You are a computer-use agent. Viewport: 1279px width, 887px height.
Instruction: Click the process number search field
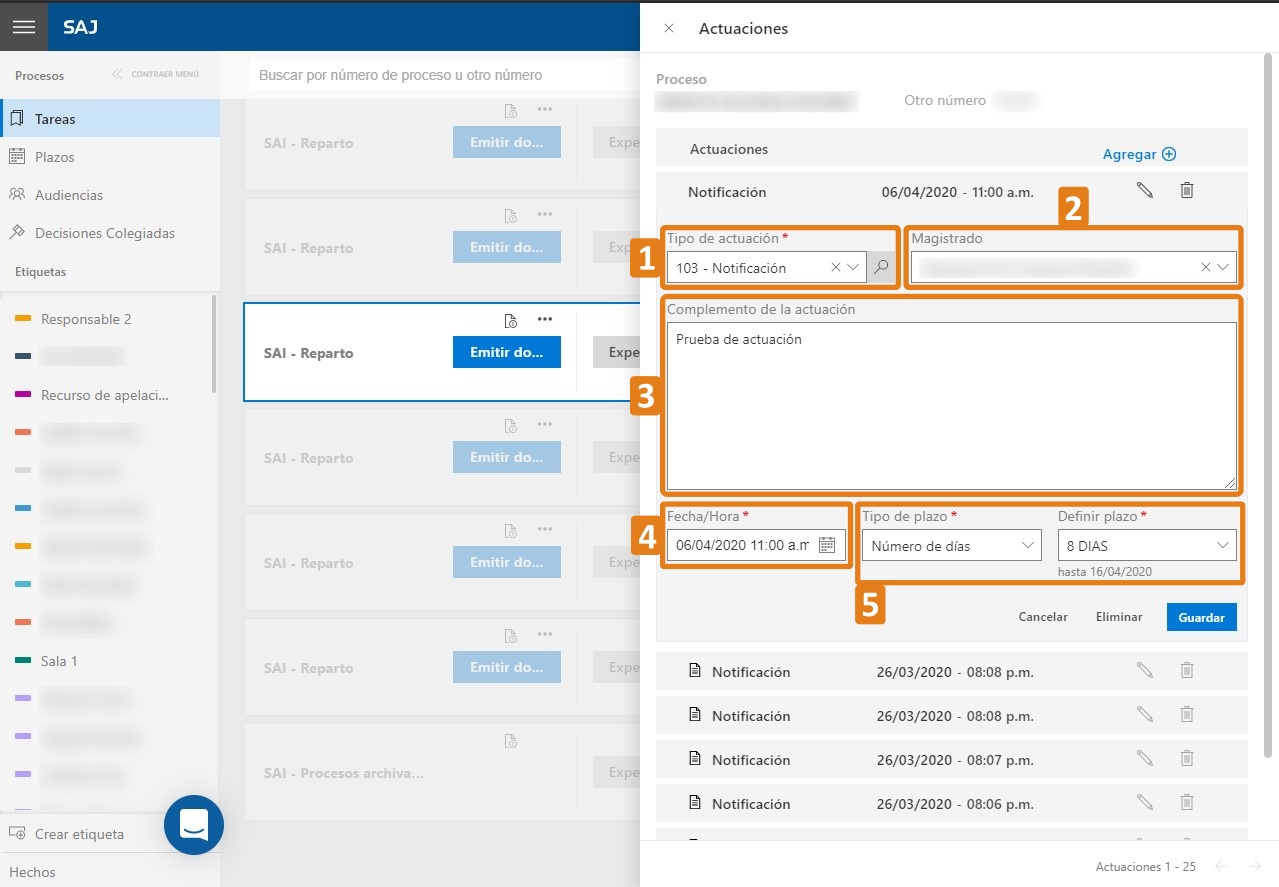pyautogui.click(x=444, y=75)
